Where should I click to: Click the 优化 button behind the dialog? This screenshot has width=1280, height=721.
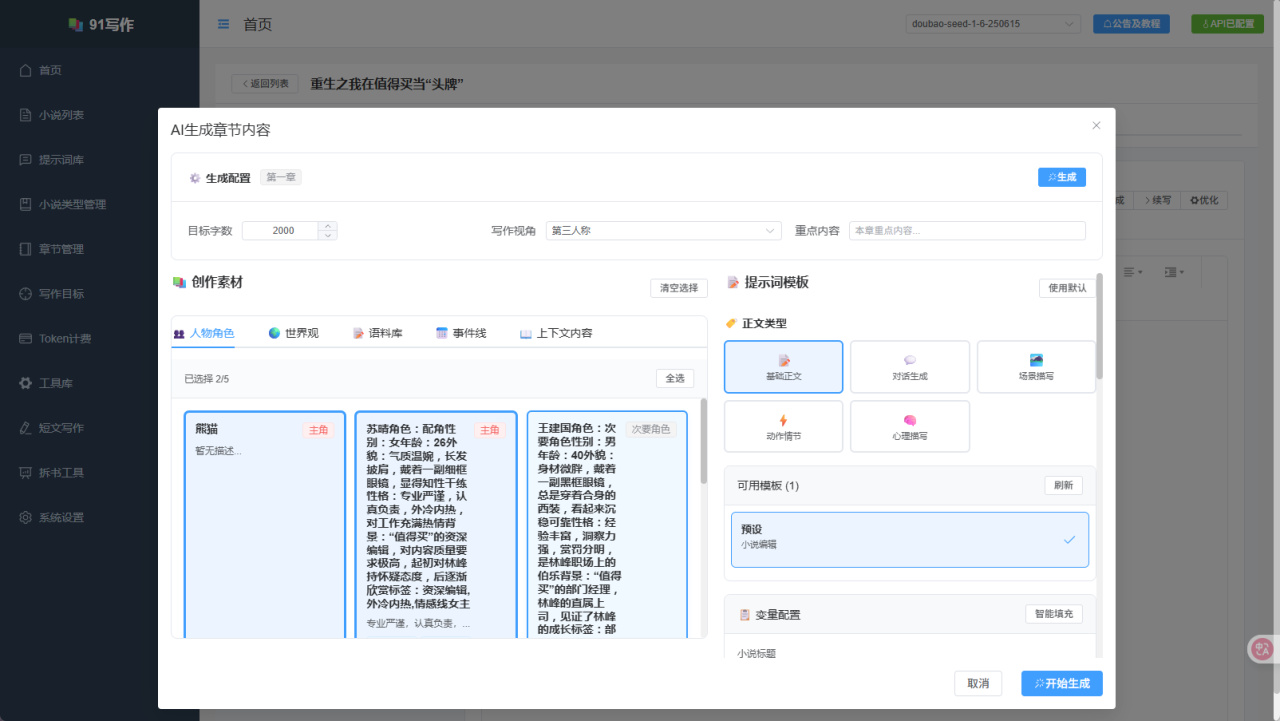click(1204, 200)
